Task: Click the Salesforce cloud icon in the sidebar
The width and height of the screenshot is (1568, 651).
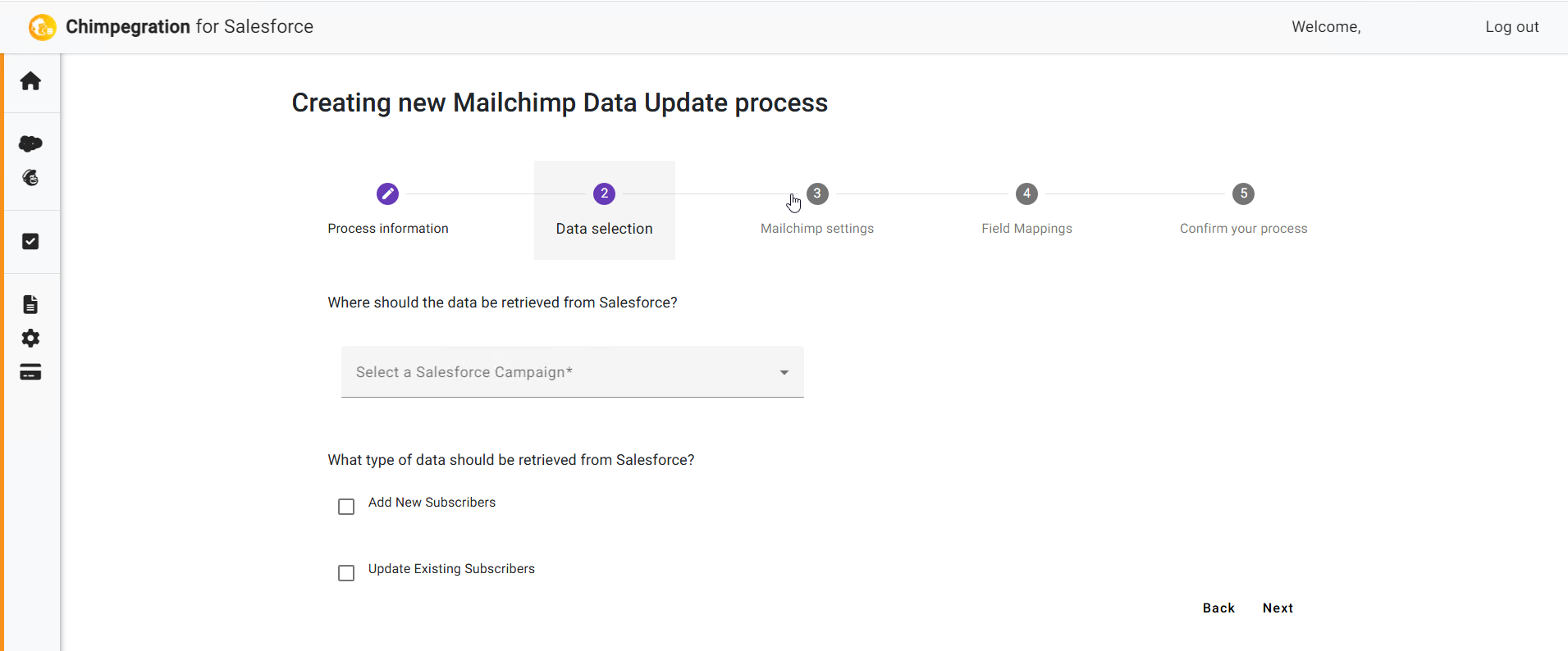Action: click(x=30, y=143)
